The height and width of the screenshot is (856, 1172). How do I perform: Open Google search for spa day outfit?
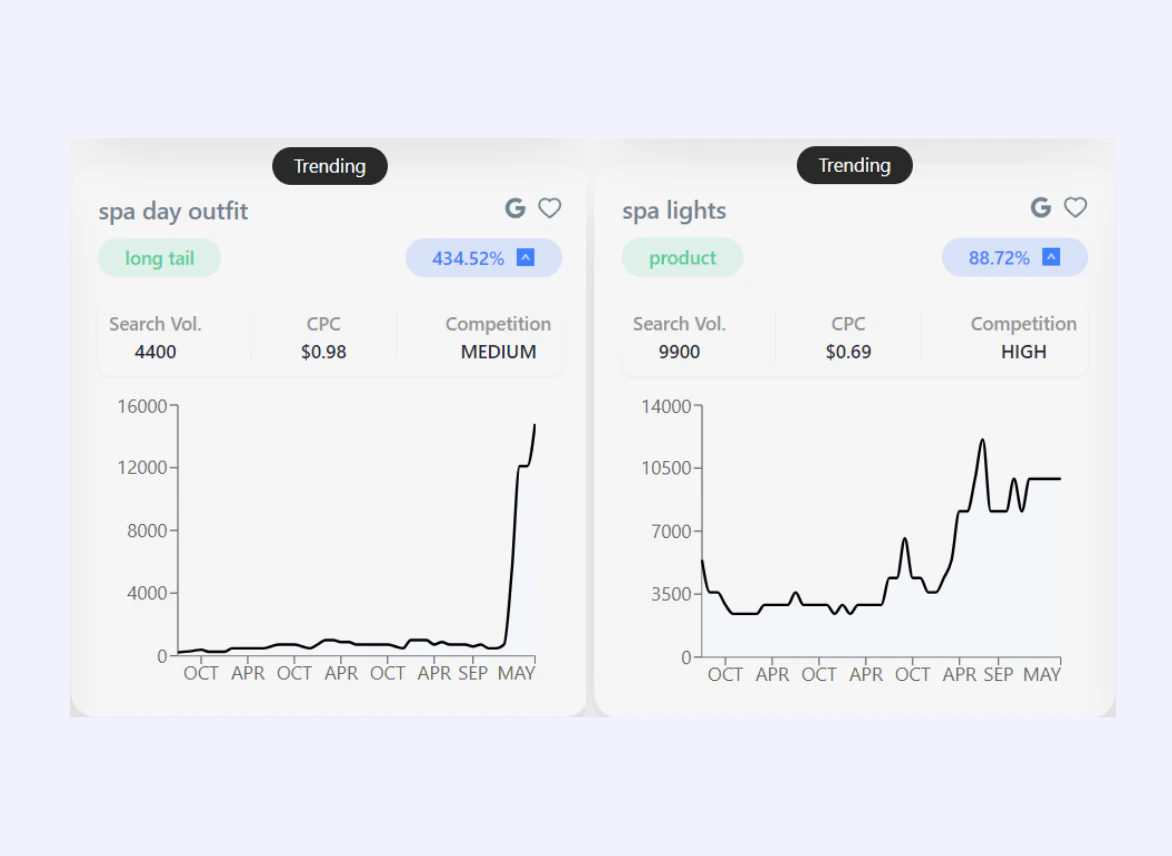515,208
